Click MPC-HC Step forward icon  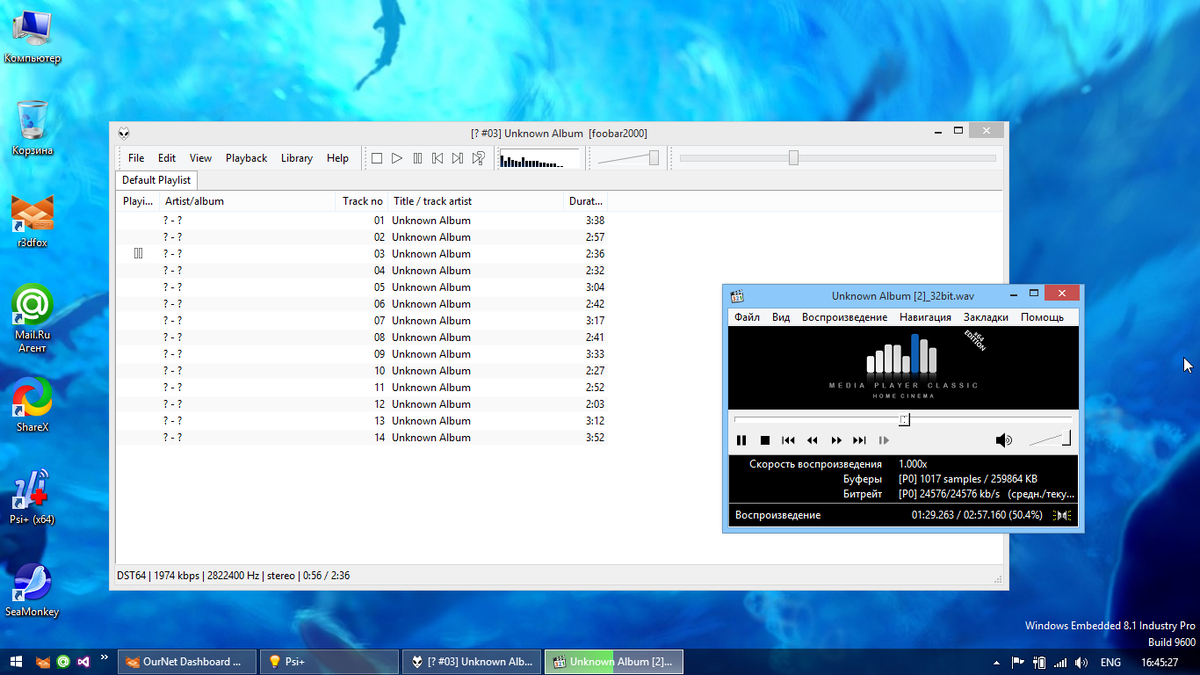[x=883, y=440]
